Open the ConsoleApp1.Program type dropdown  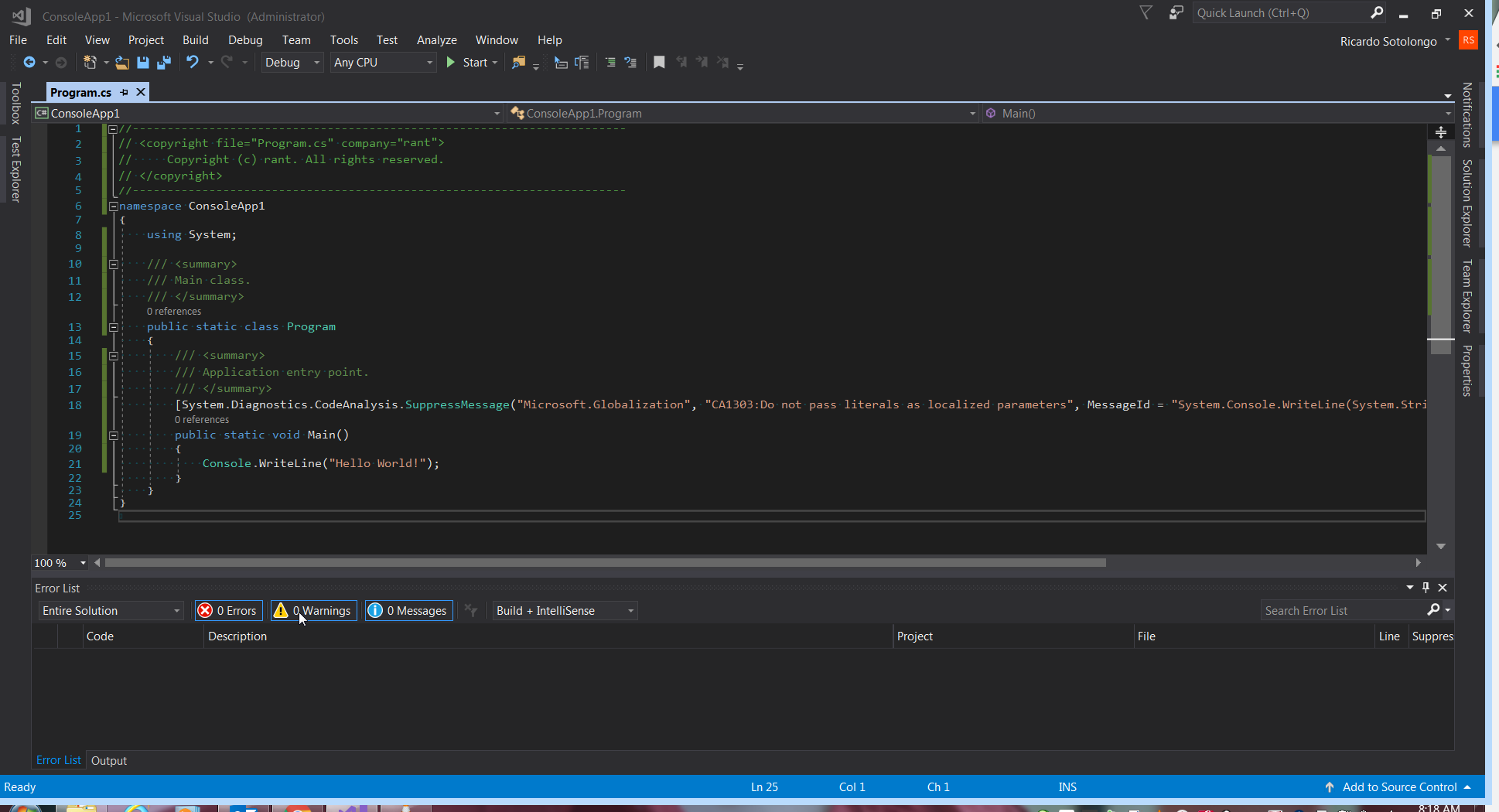point(743,113)
